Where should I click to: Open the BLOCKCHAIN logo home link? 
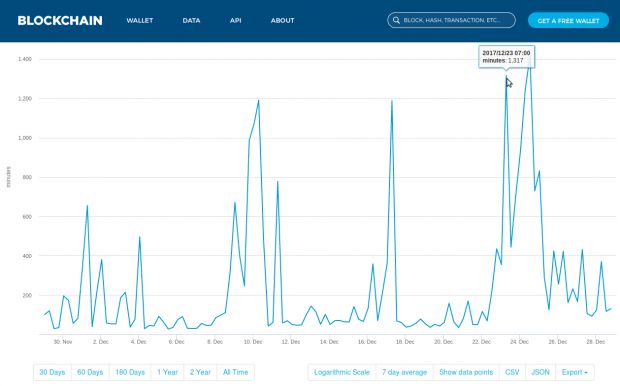pos(60,21)
